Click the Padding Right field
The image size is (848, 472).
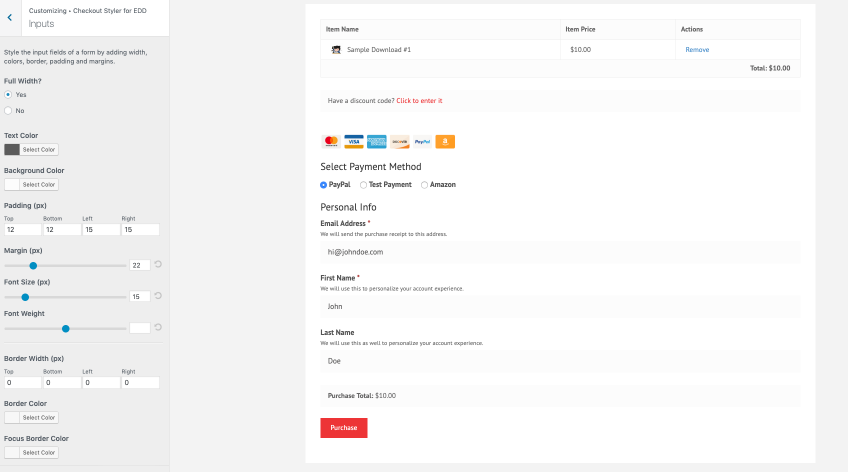point(141,230)
